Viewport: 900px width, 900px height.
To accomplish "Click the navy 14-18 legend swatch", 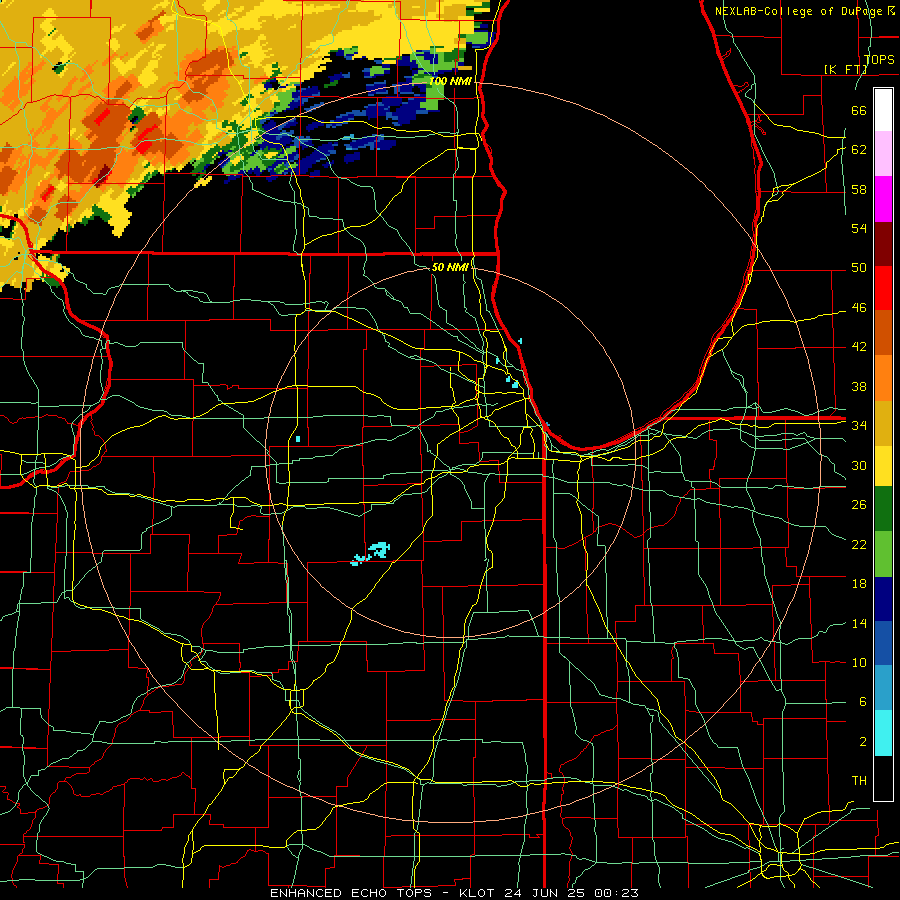I will (883, 599).
